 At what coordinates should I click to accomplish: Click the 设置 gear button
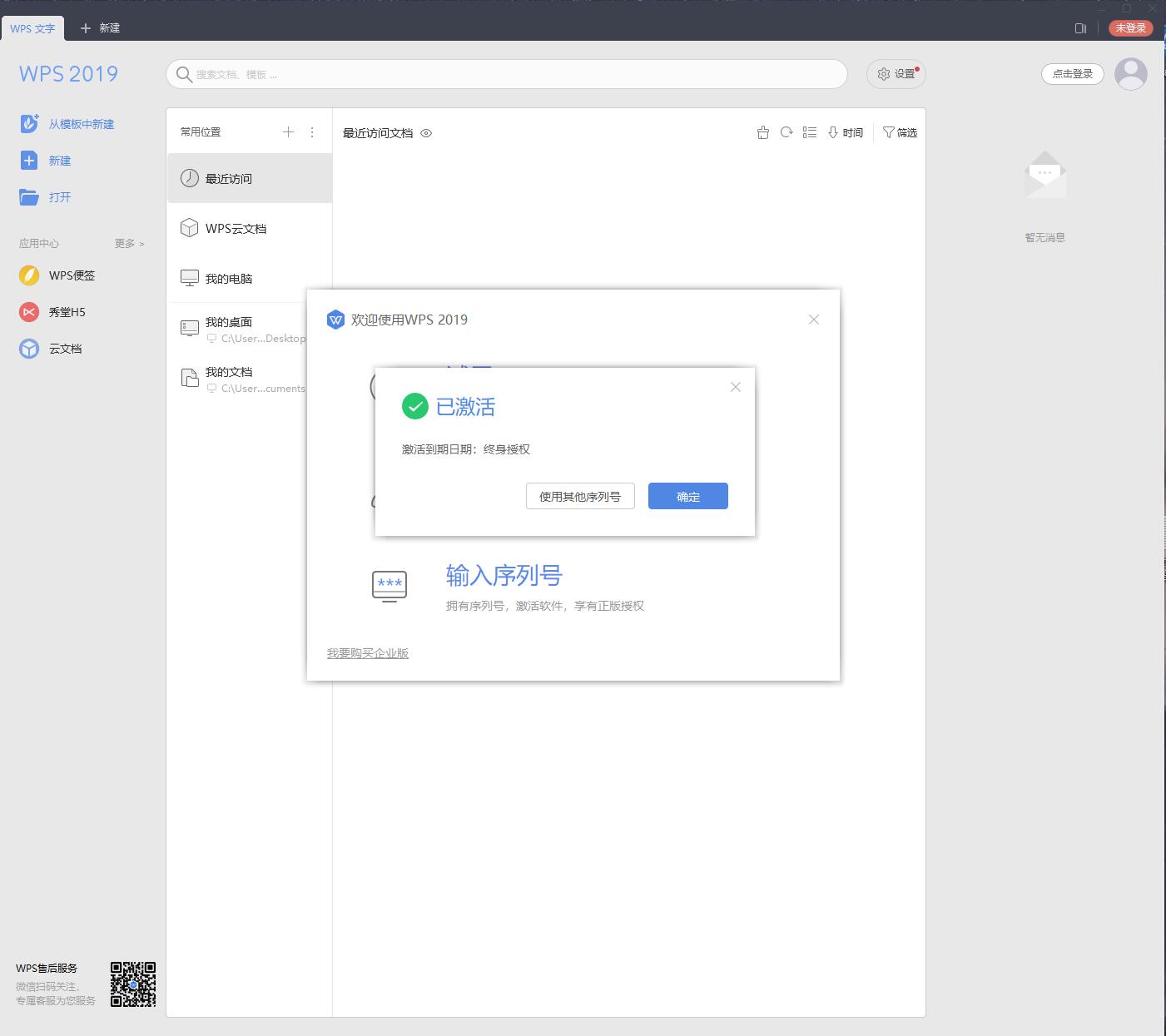click(x=896, y=74)
